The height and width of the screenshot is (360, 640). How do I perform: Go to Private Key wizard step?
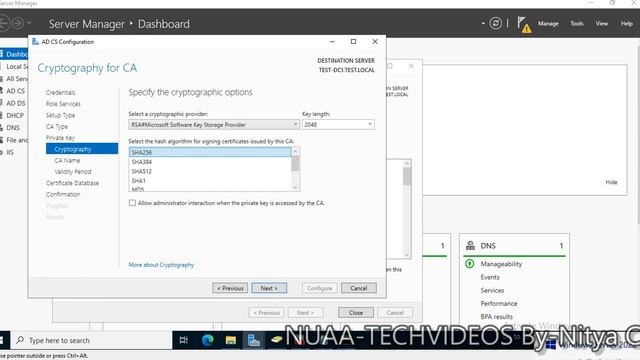pyautogui.click(x=60, y=138)
